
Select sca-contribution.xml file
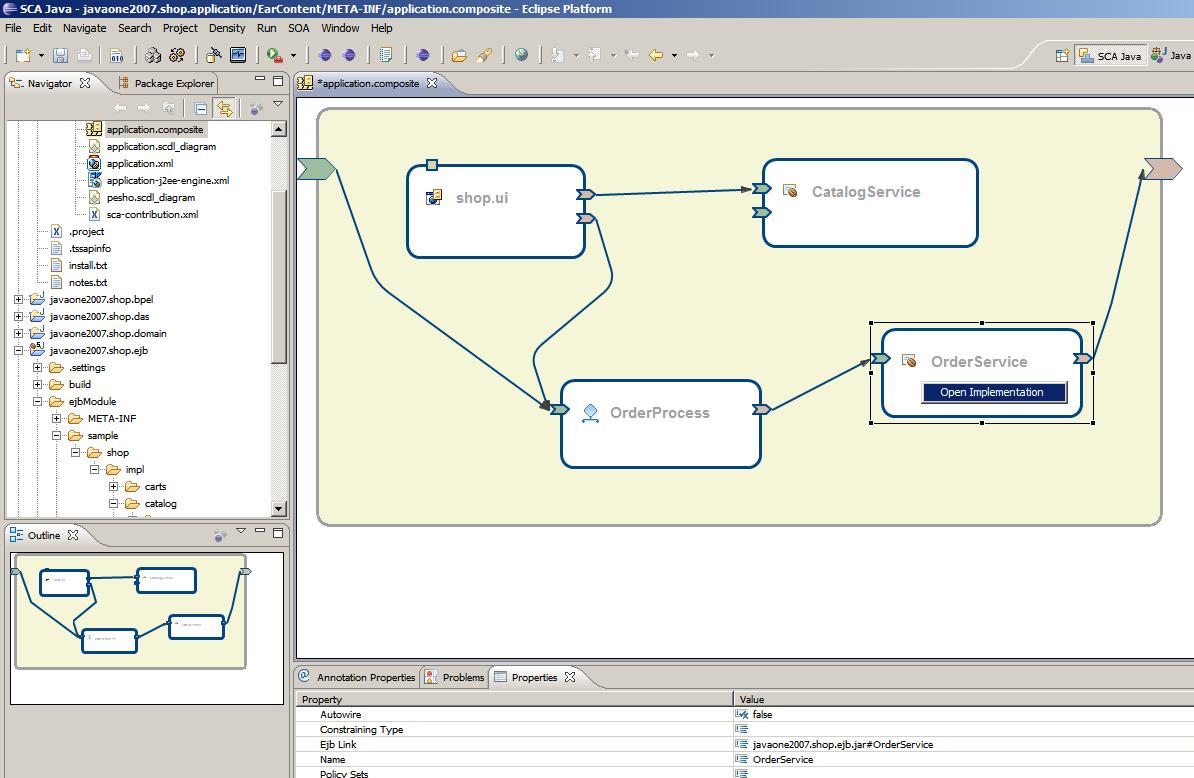click(152, 215)
